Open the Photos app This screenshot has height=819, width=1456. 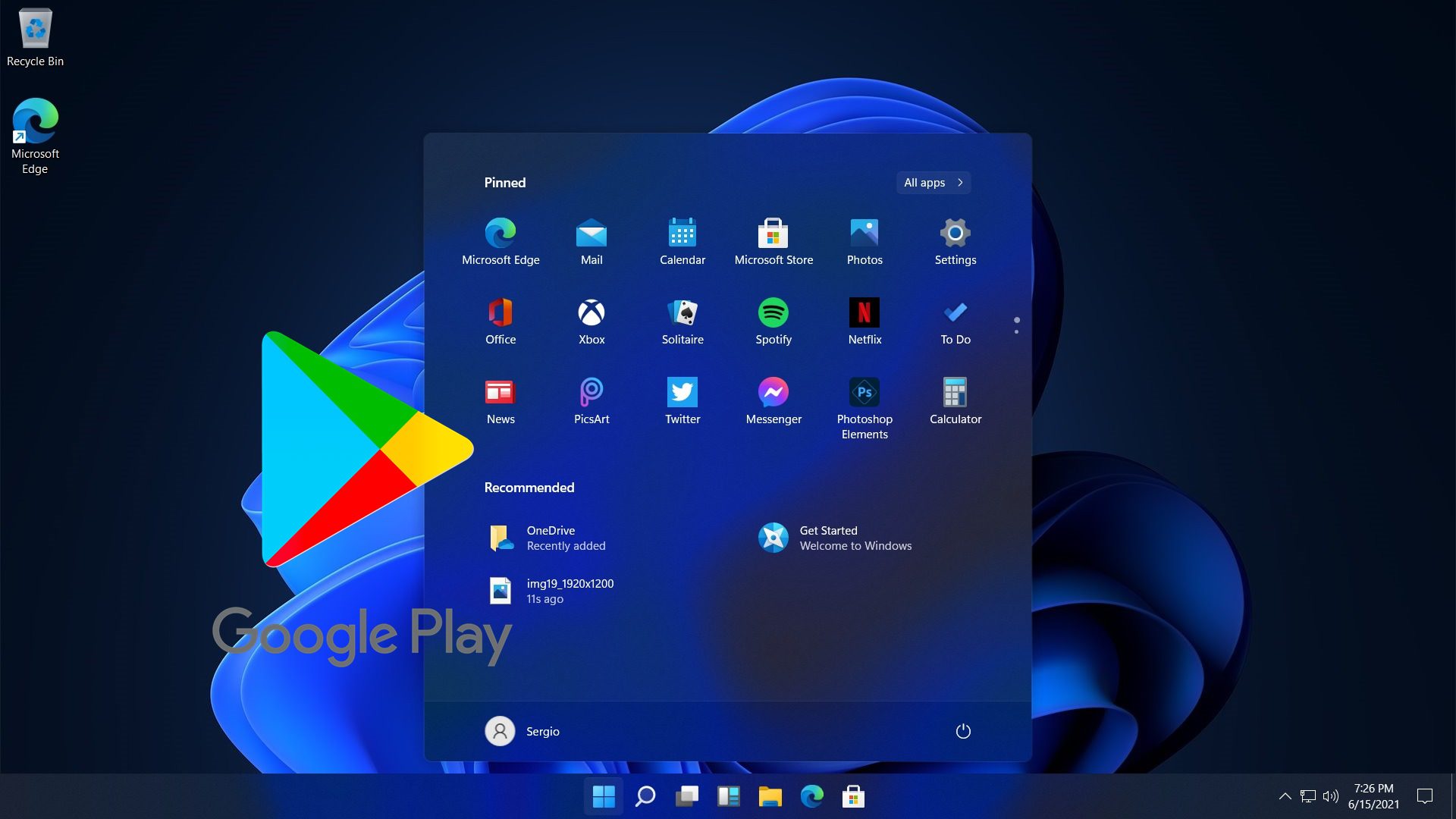[864, 241]
